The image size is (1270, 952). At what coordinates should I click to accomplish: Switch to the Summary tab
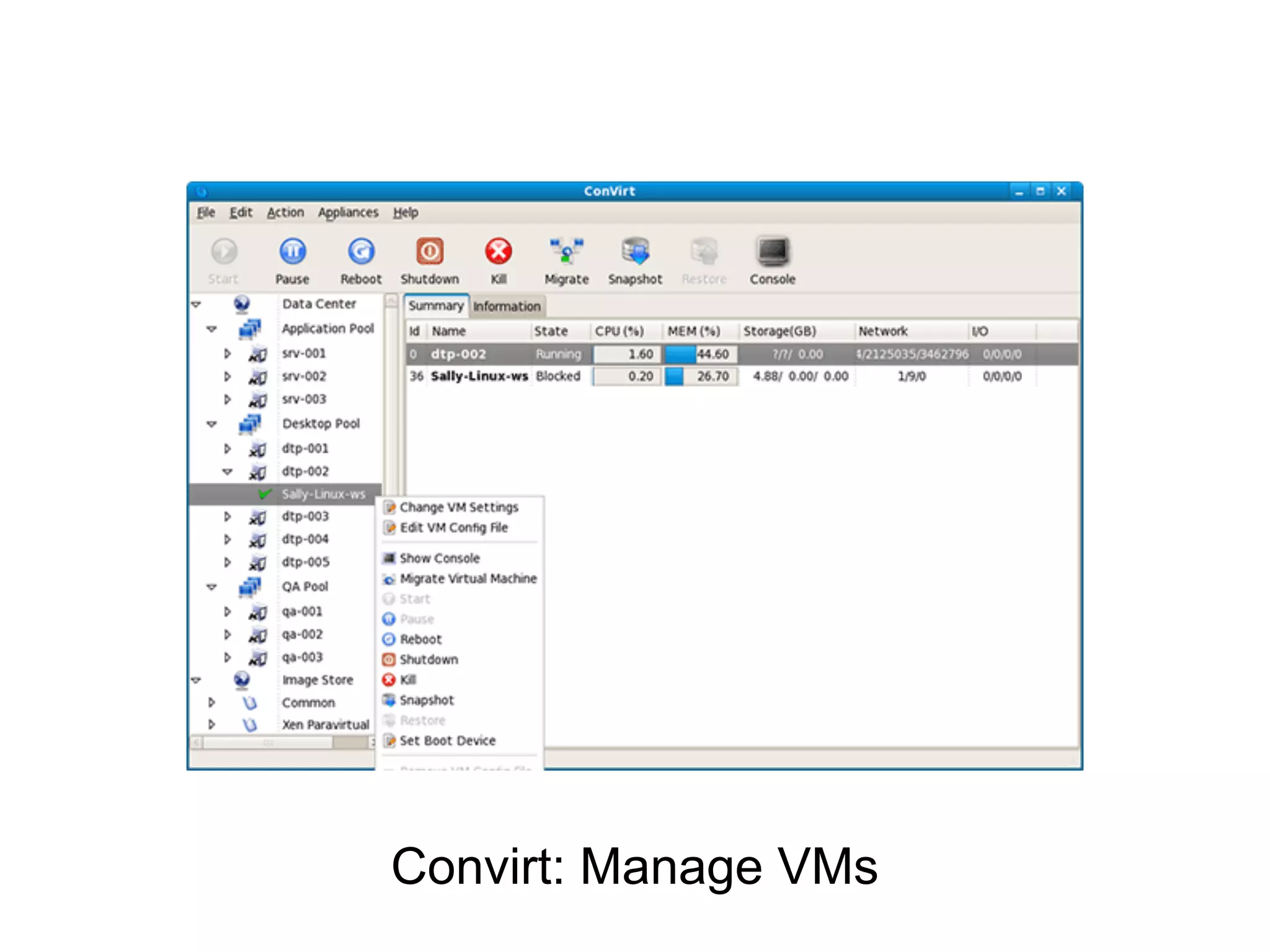tap(436, 306)
